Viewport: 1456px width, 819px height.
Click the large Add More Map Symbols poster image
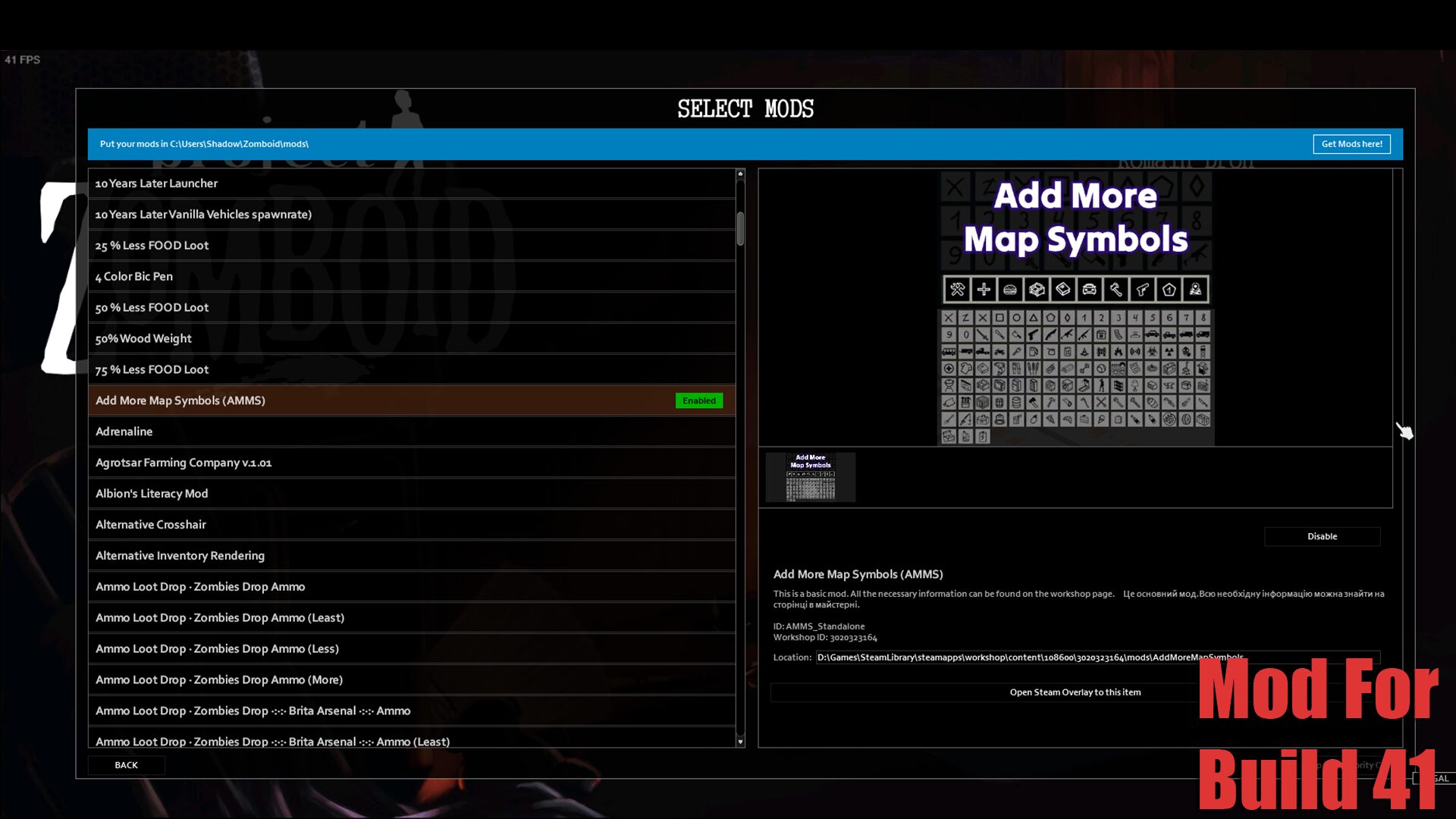(x=1075, y=307)
